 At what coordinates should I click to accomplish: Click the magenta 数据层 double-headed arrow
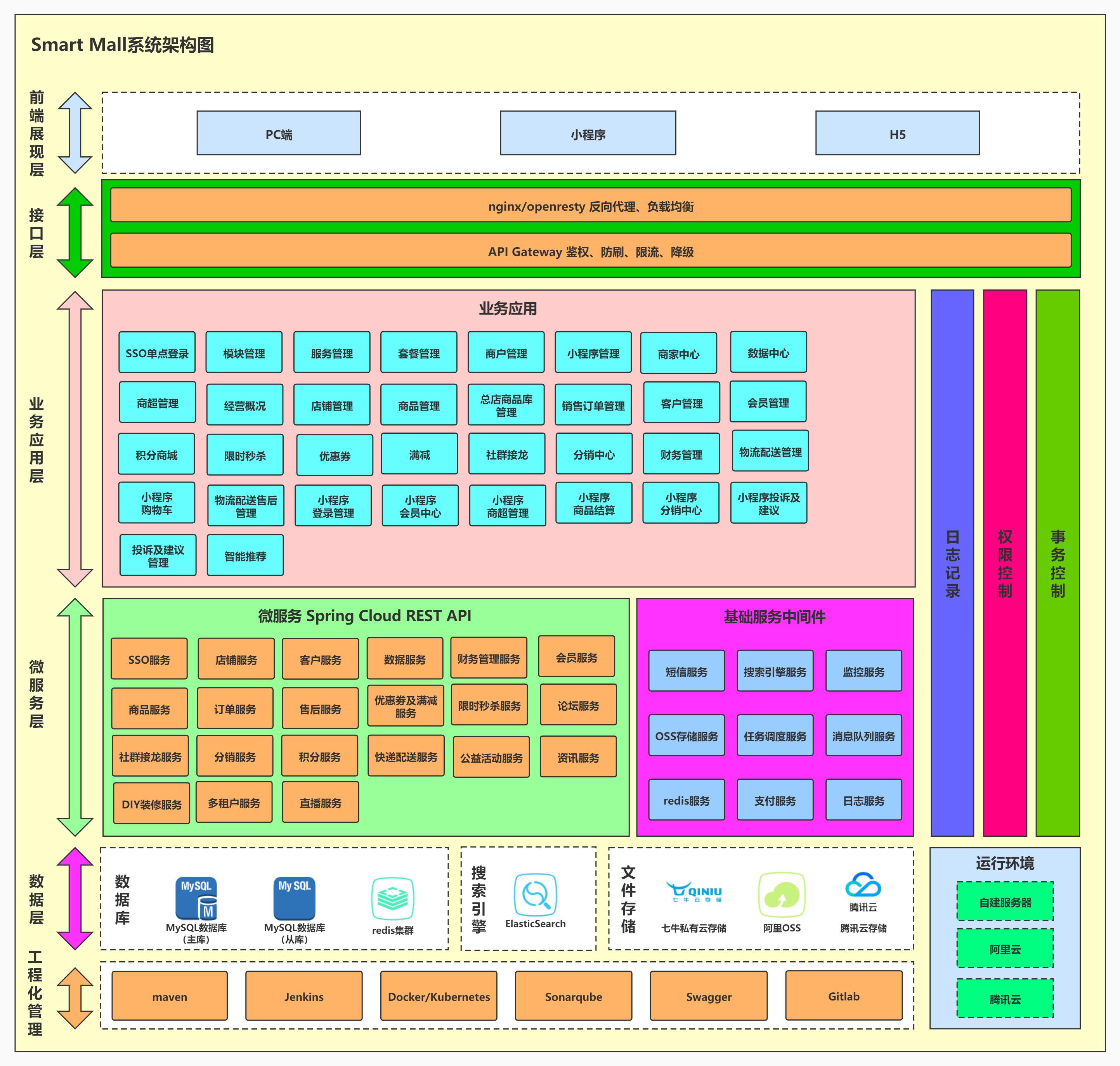(75, 898)
